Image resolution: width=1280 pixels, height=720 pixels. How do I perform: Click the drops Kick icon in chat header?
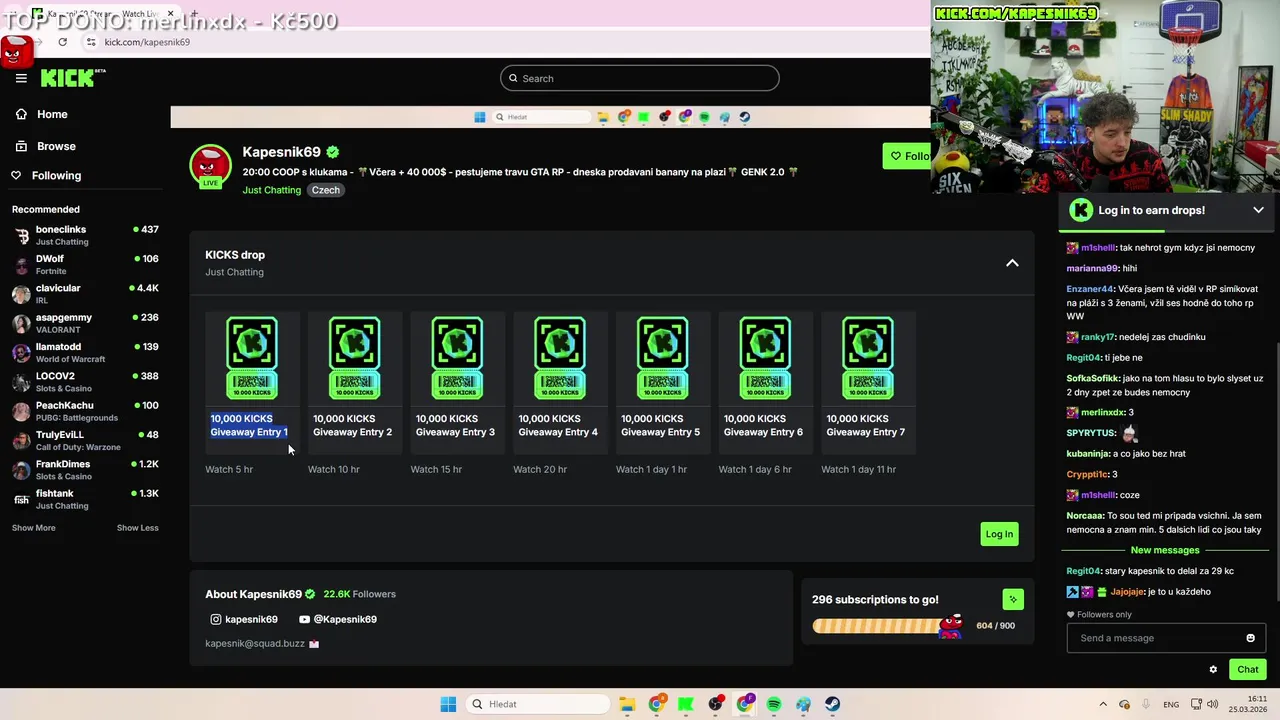(1081, 210)
